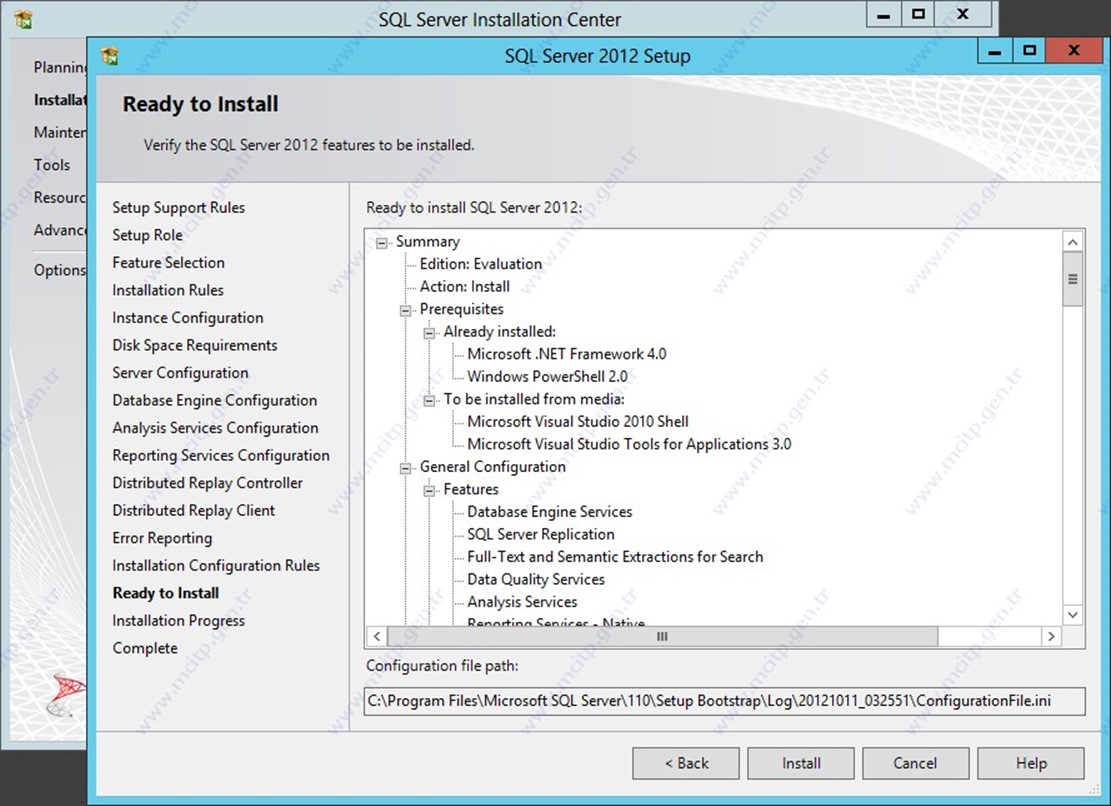Click the Installation Rules step
Screen dimensions: 1111x806
pos(168,290)
